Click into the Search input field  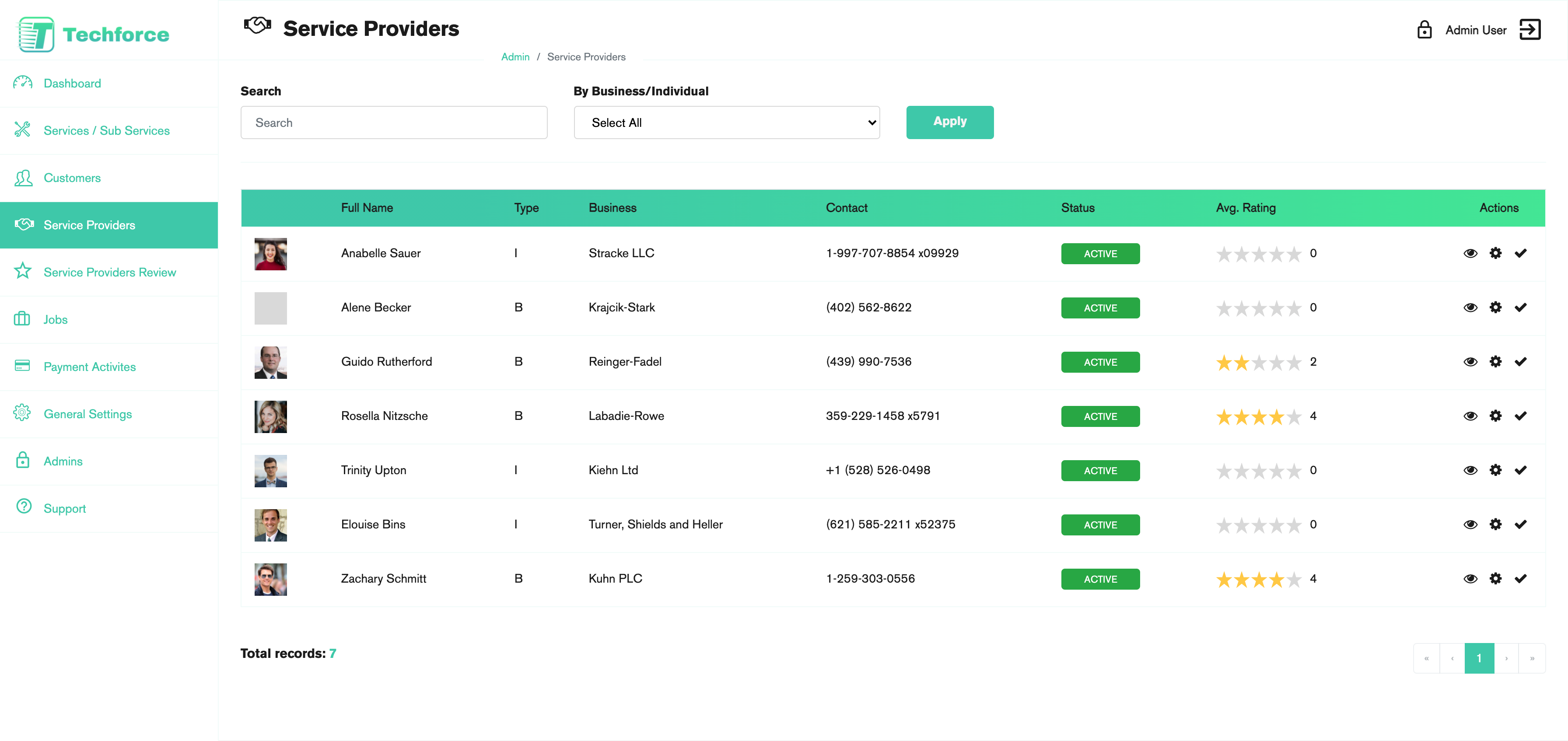point(393,123)
